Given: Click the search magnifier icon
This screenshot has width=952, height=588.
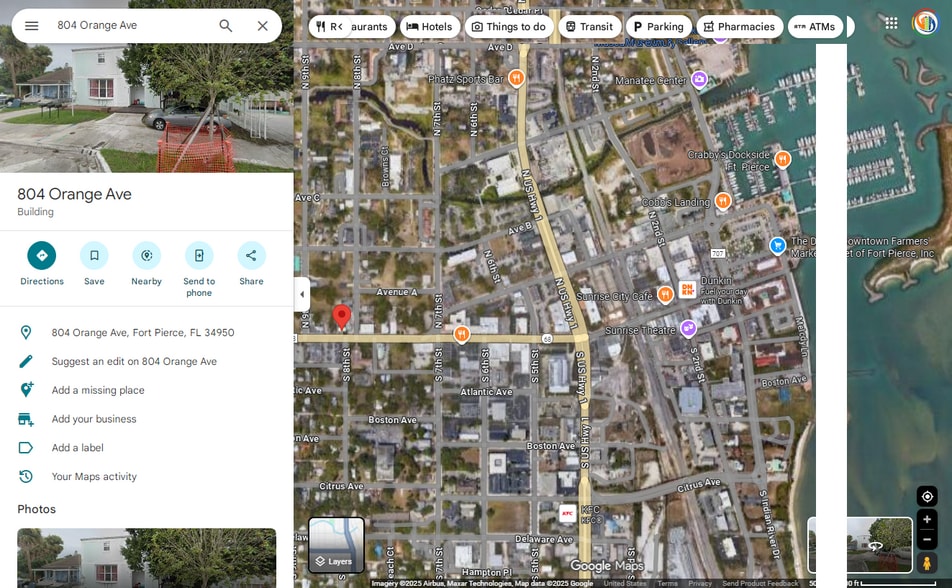Looking at the screenshot, I should click(226, 26).
